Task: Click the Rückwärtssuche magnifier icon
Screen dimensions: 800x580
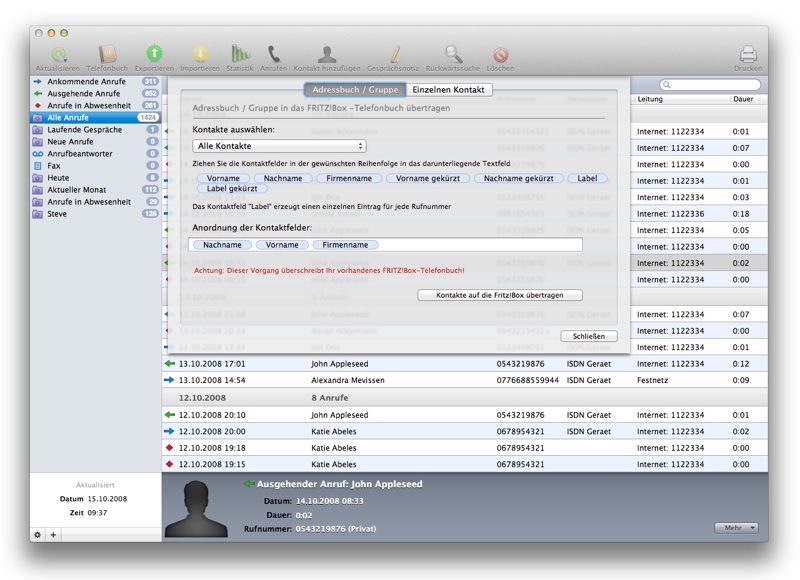Action: [454, 54]
